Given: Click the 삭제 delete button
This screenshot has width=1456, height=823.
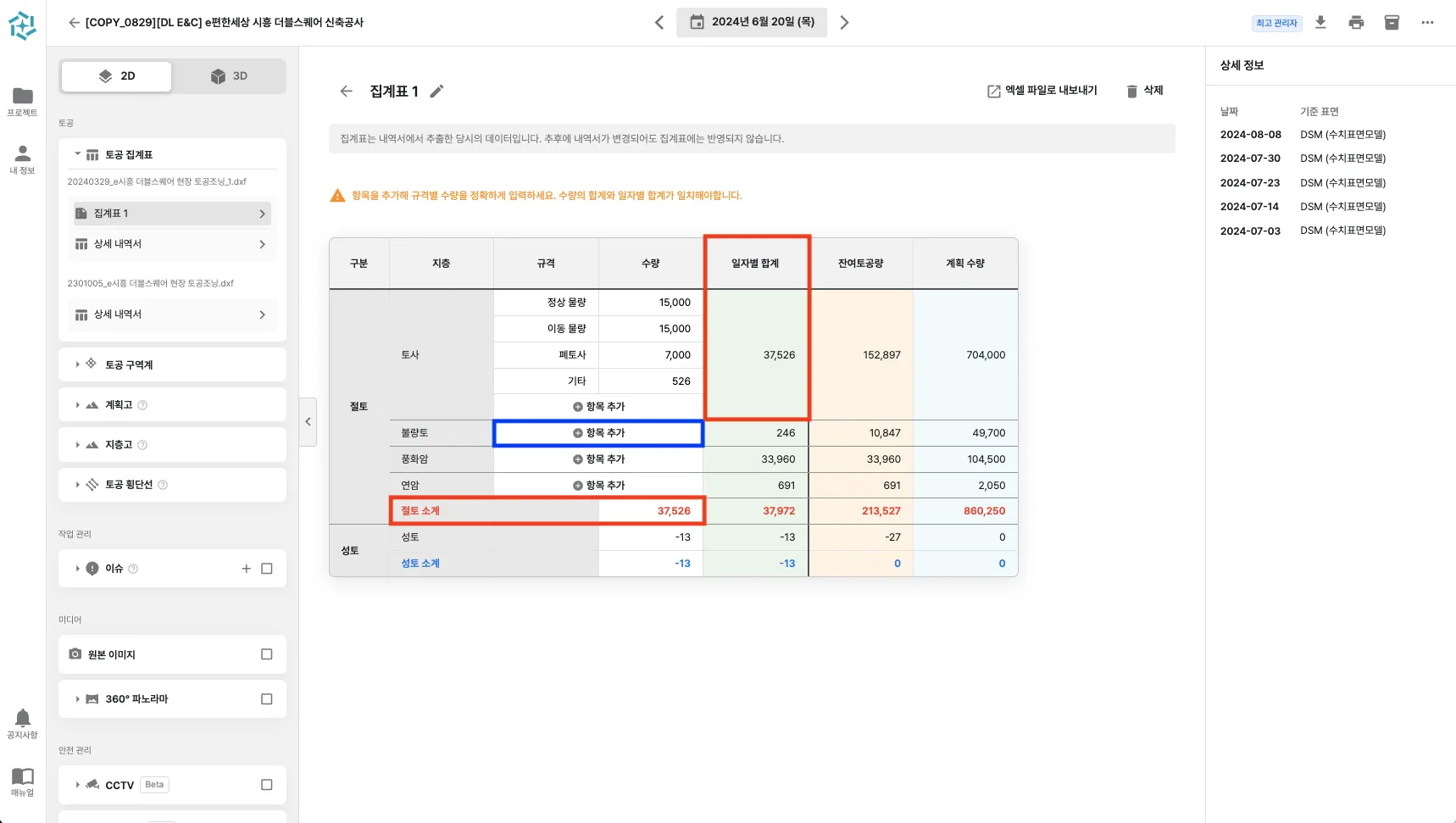Looking at the screenshot, I should pos(1145,91).
